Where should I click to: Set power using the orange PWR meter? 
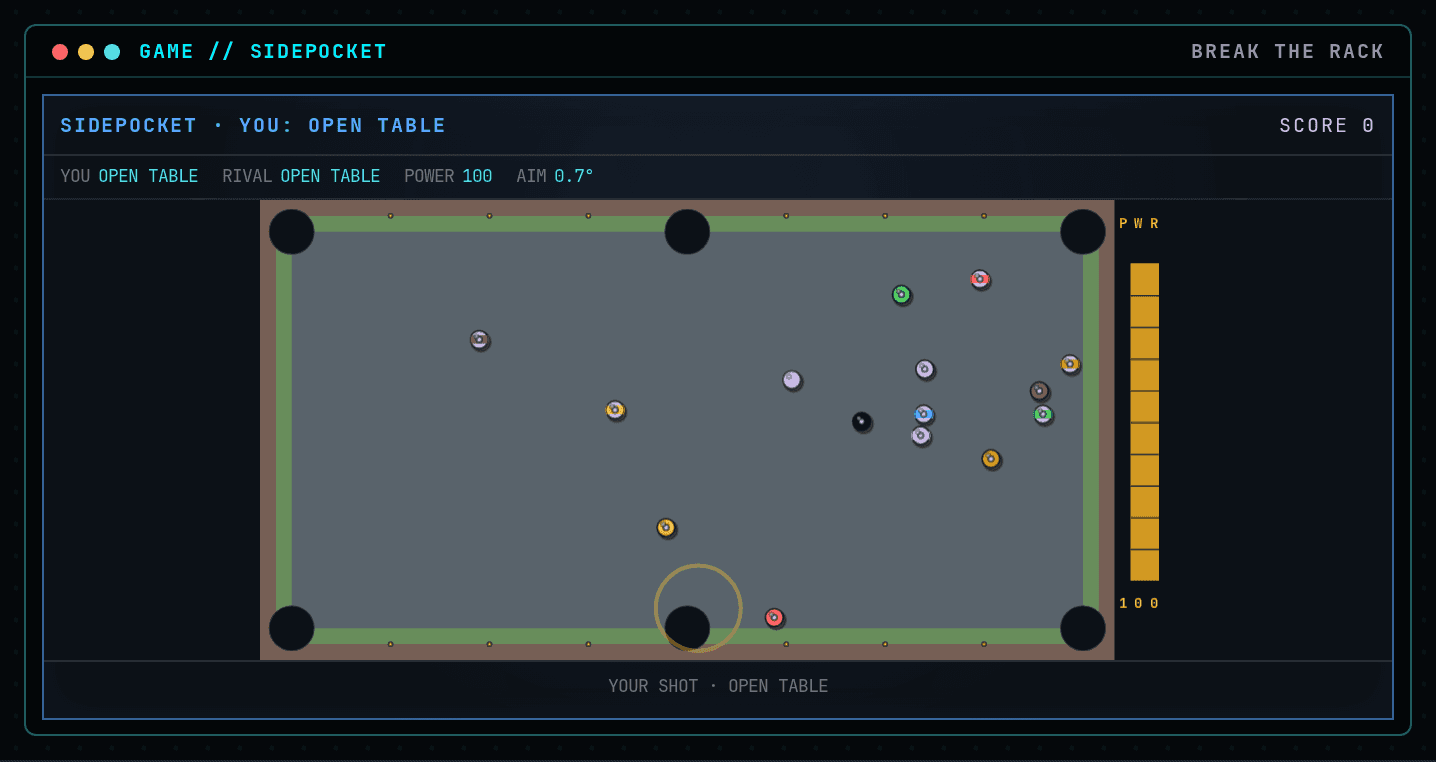click(1144, 421)
